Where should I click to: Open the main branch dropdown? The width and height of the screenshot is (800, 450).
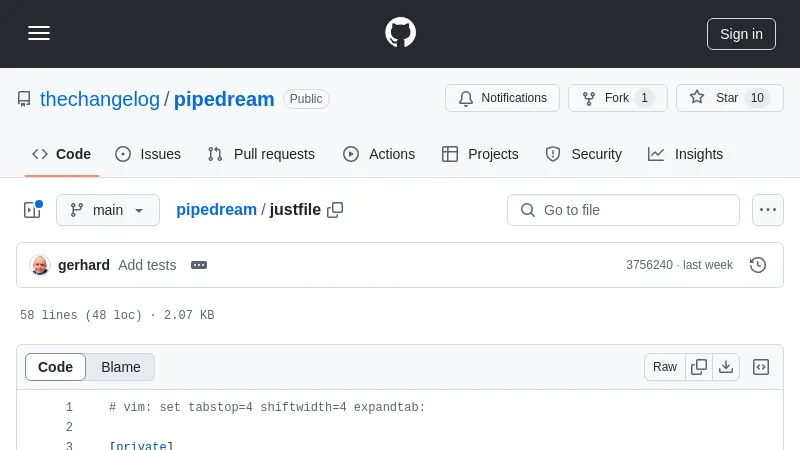[108, 210]
